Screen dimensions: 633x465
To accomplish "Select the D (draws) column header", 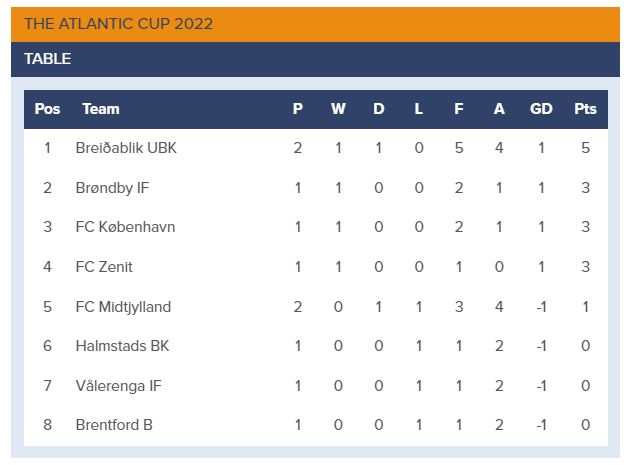I will click(x=378, y=109).
